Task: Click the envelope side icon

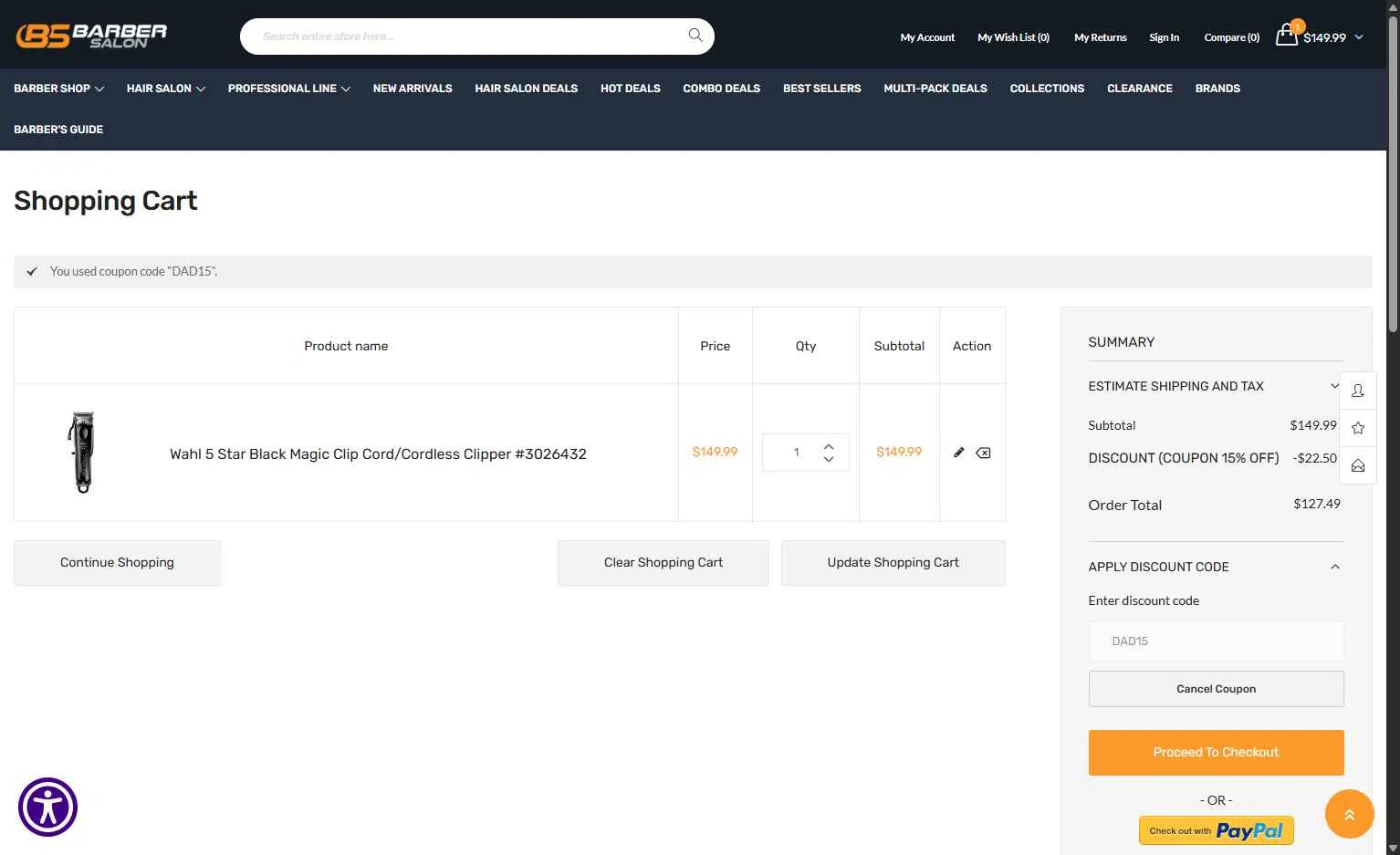Action: coord(1358,465)
